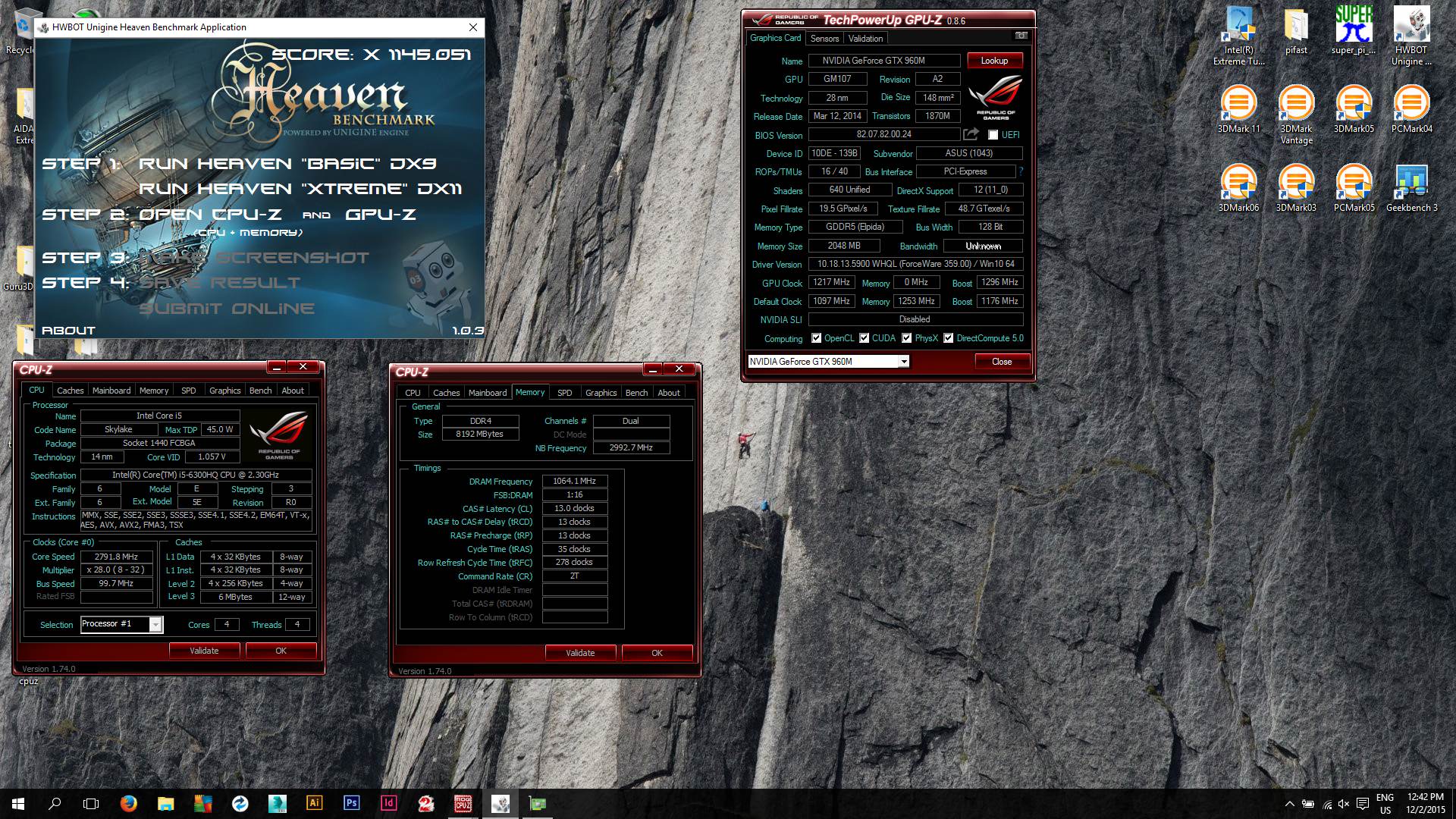This screenshot has height=819, width=1456.
Task: Toggle the PhysX checkbox in GPU-Z
Action: (x=906, y=338)
